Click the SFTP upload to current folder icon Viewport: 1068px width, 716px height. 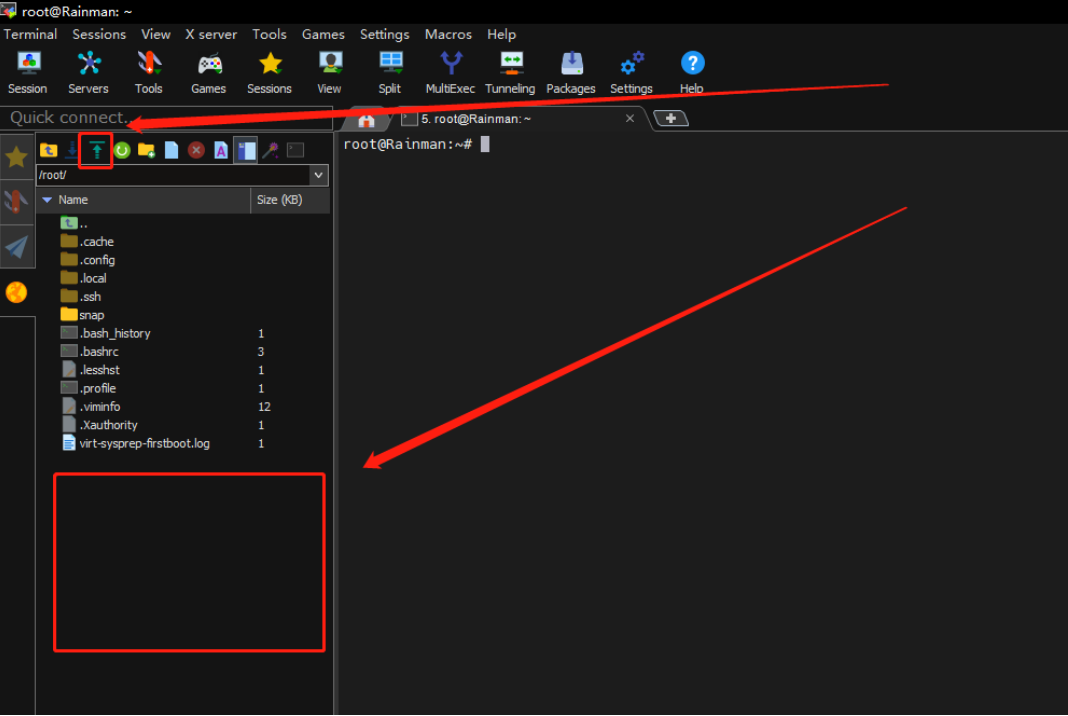pyautogui.click(x=96, y=150)
